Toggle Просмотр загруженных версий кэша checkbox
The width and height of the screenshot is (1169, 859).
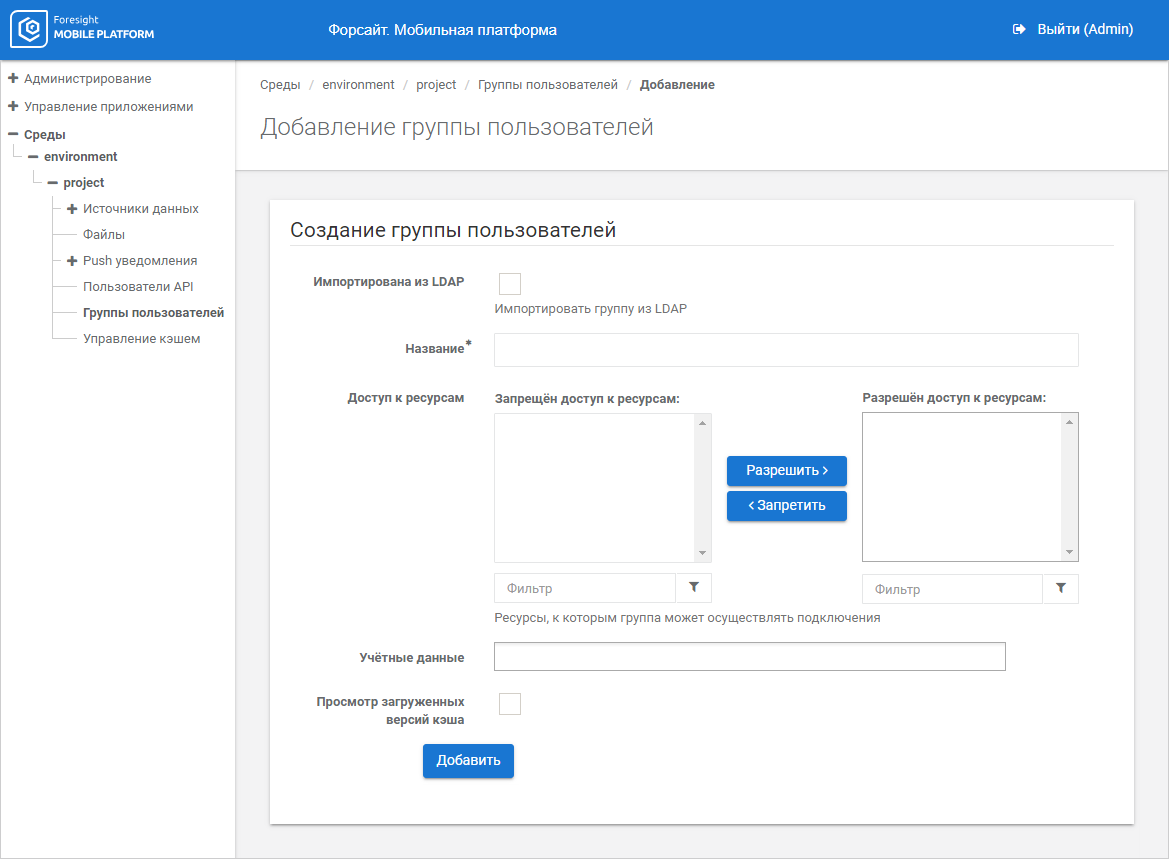509,704
